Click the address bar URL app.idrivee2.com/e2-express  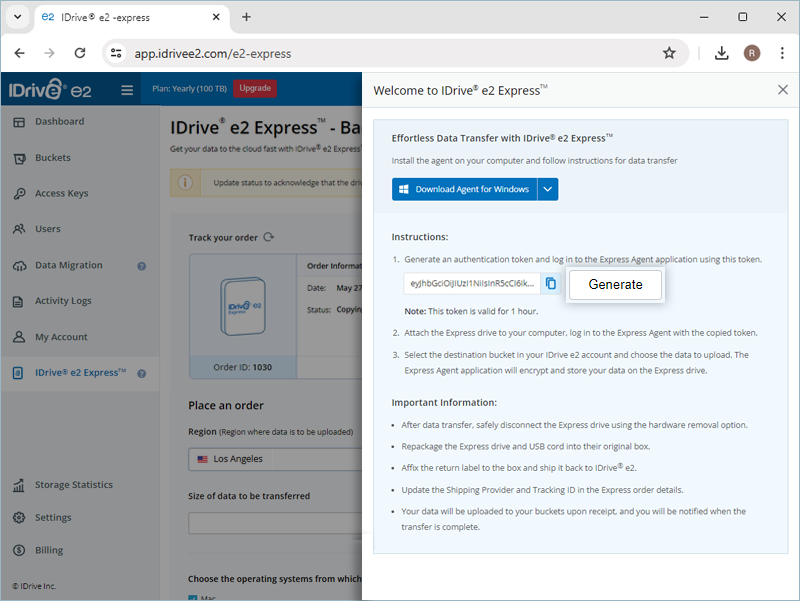[x=213, y=54]
